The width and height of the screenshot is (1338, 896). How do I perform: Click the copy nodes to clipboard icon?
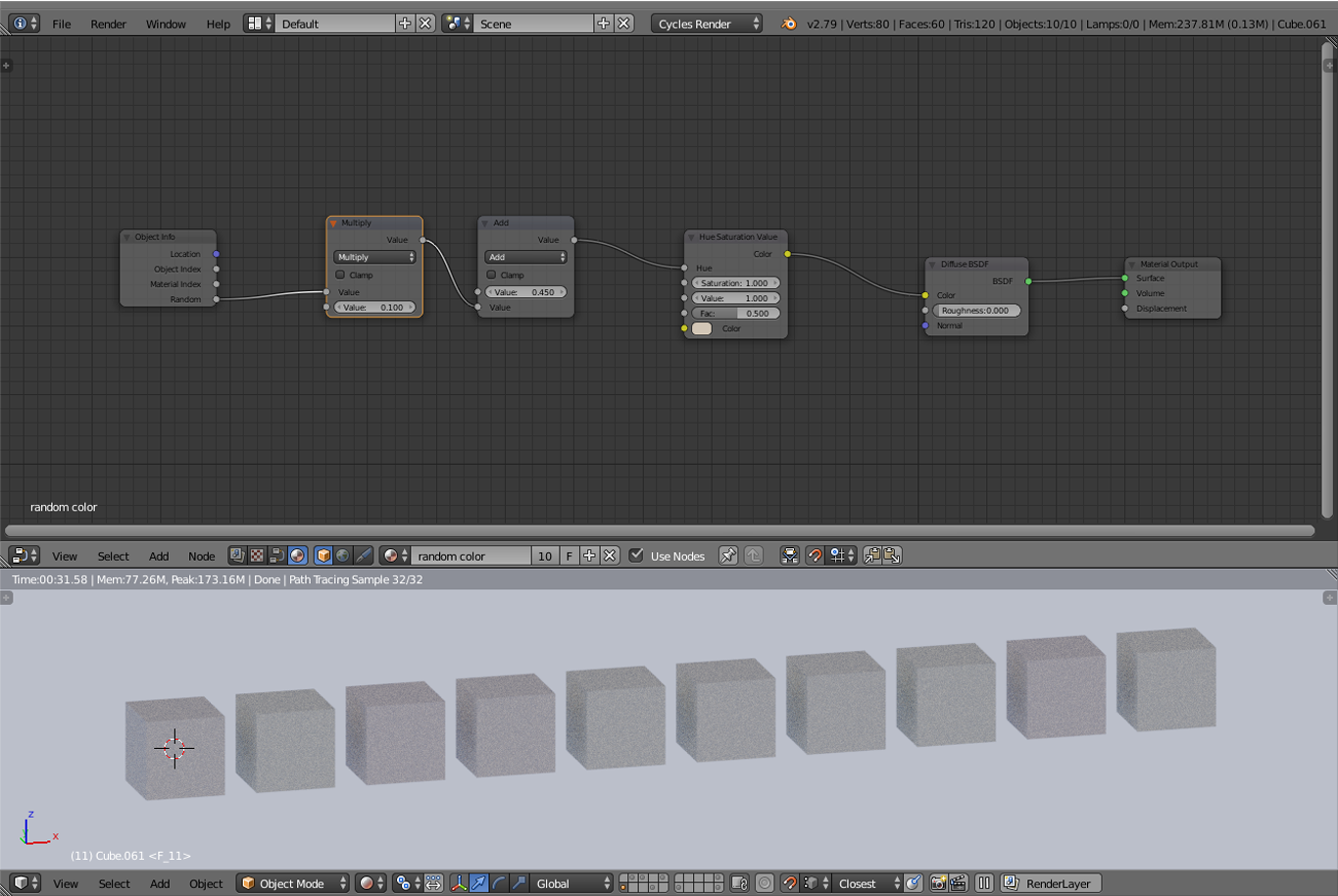871,556
